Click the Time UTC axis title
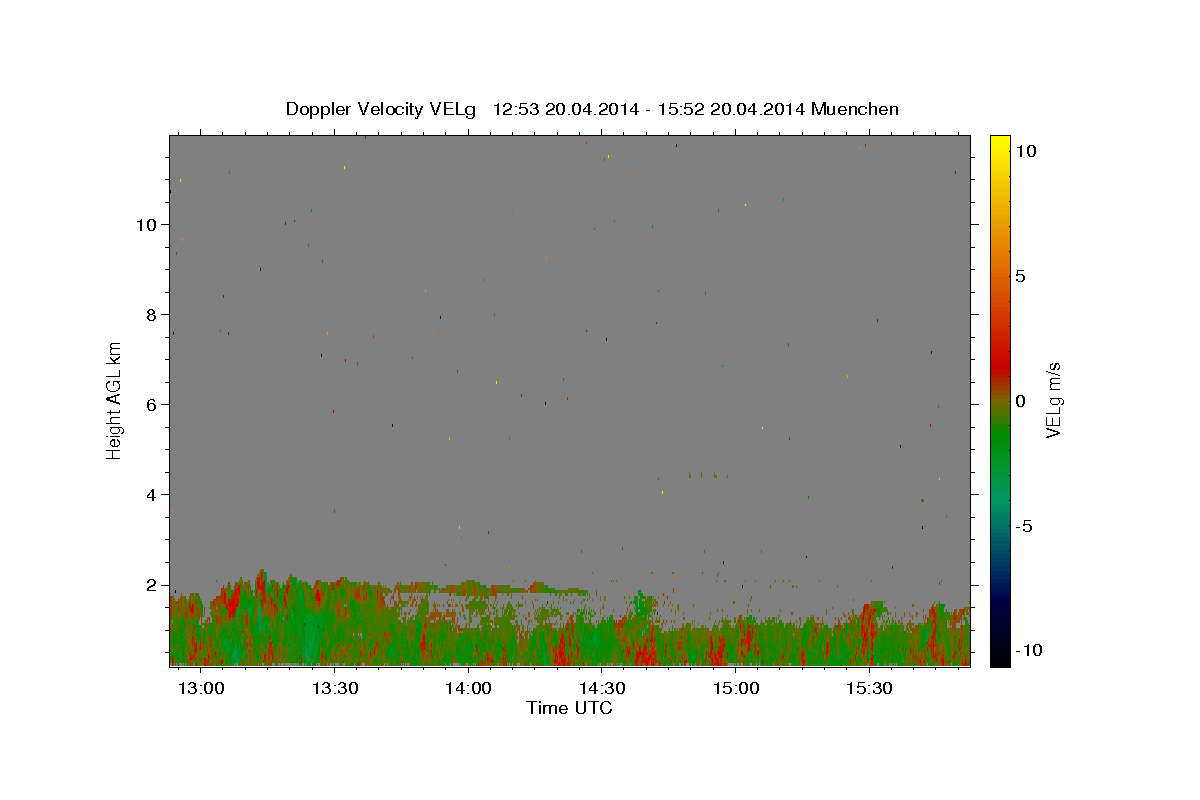The width and height of the screenshot is (1200, 800). tap(569, 708)
